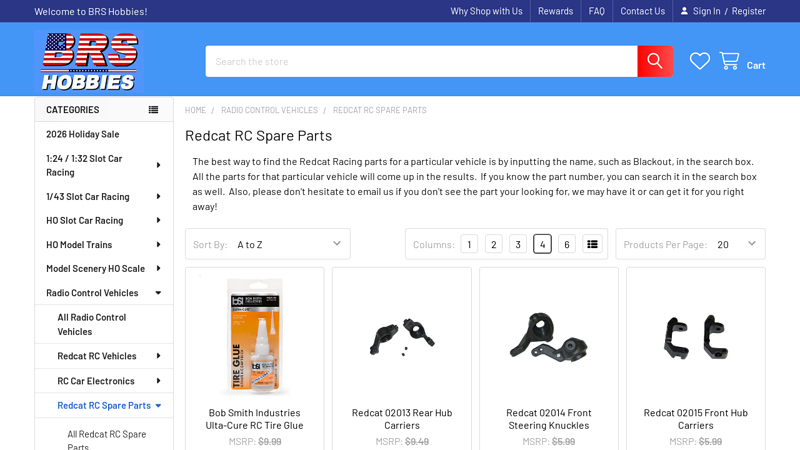This screenshot has height=450, width=800.
Task: Open the Products Per Page dropdown
Action: tap(690, 244)
